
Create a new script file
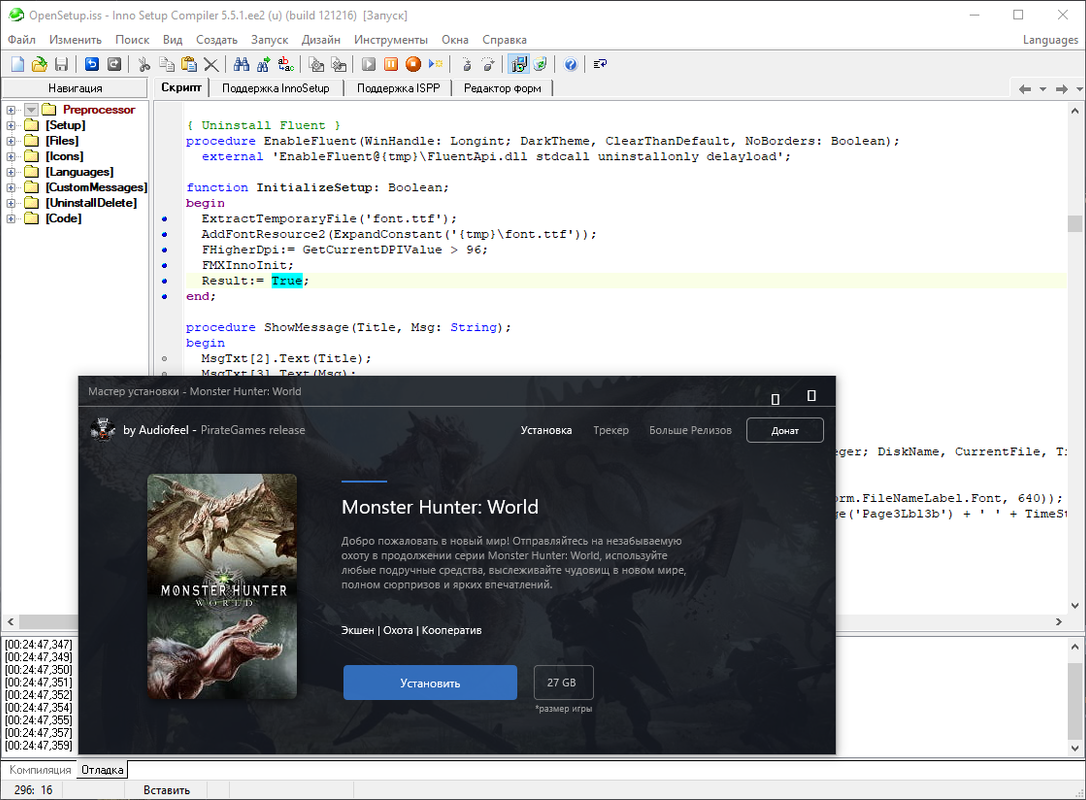17,64
